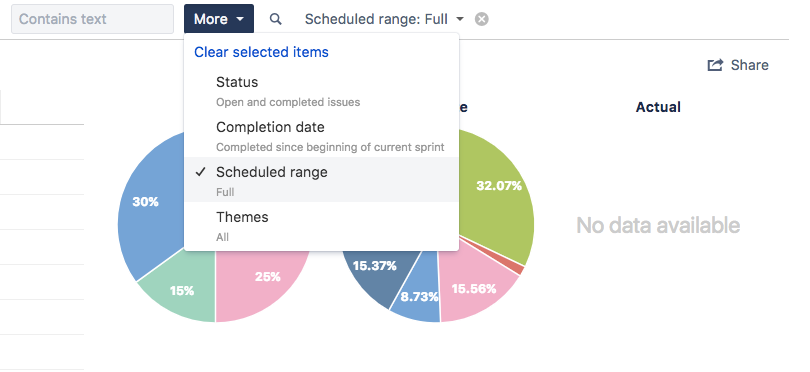Click the Share arrow icon

[x=715, y=65]
